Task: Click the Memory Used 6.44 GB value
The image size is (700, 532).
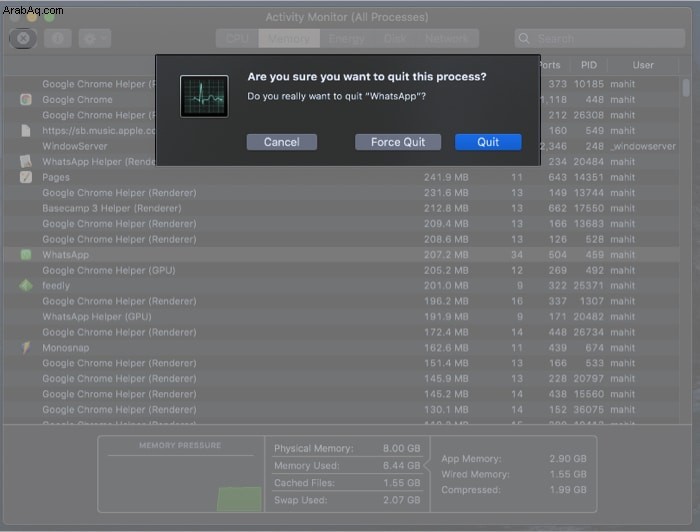Action: [401, 466]
